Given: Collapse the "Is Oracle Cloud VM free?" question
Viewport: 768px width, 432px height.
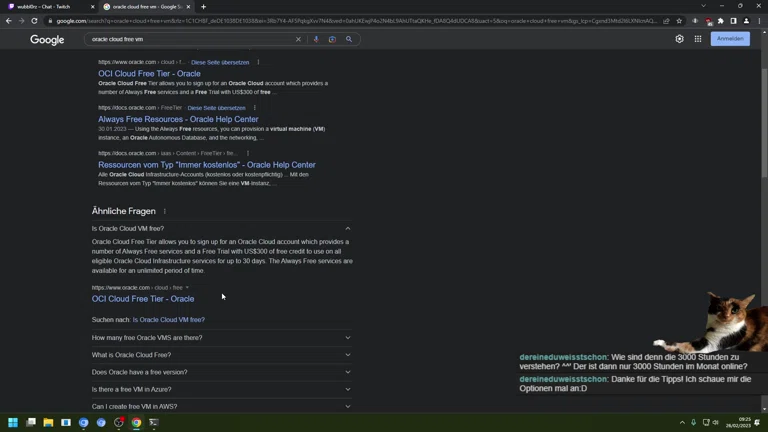Looking at the screenshot, I should tap(348, 229).
